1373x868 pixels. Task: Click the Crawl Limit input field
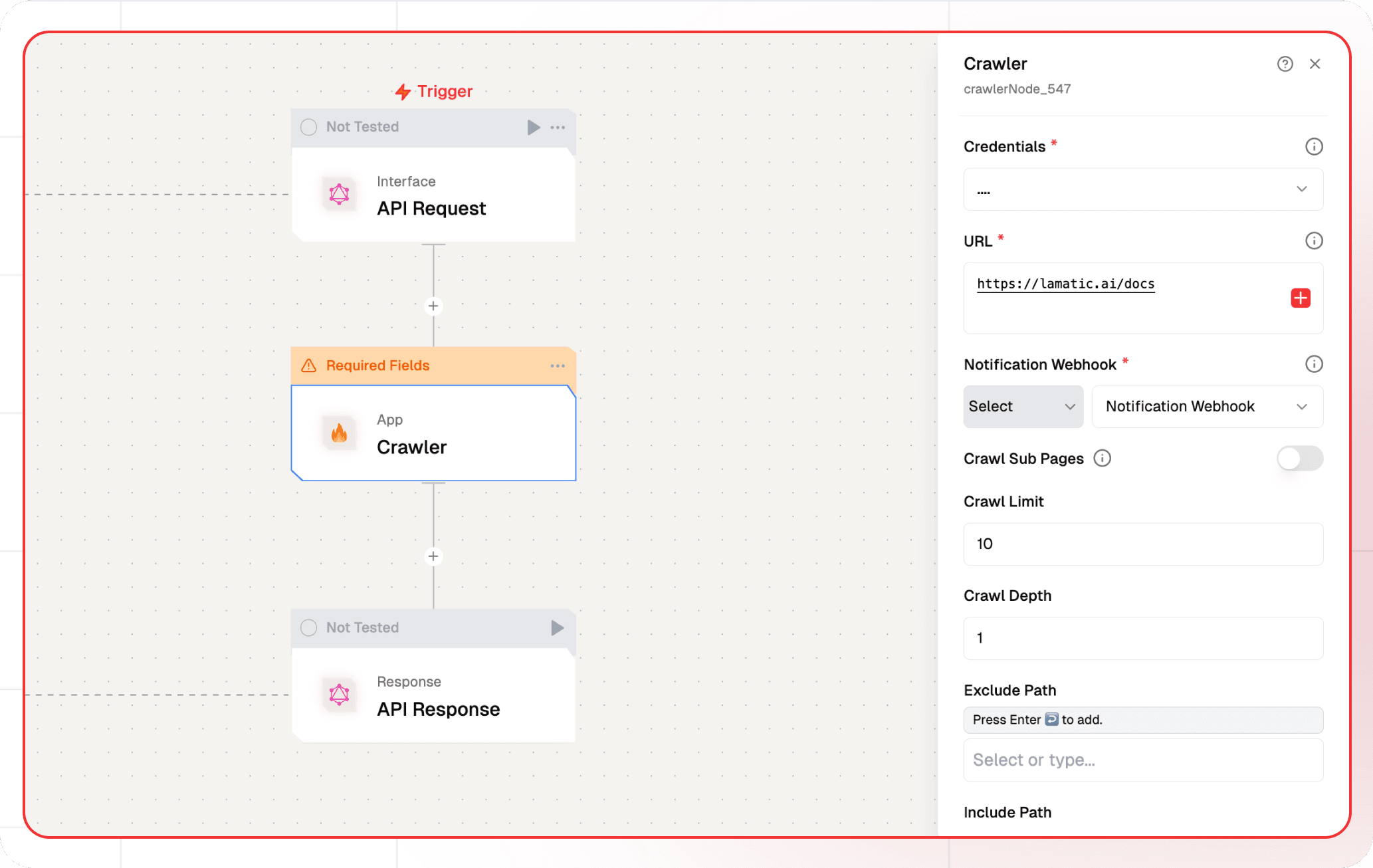[1143, 544]
